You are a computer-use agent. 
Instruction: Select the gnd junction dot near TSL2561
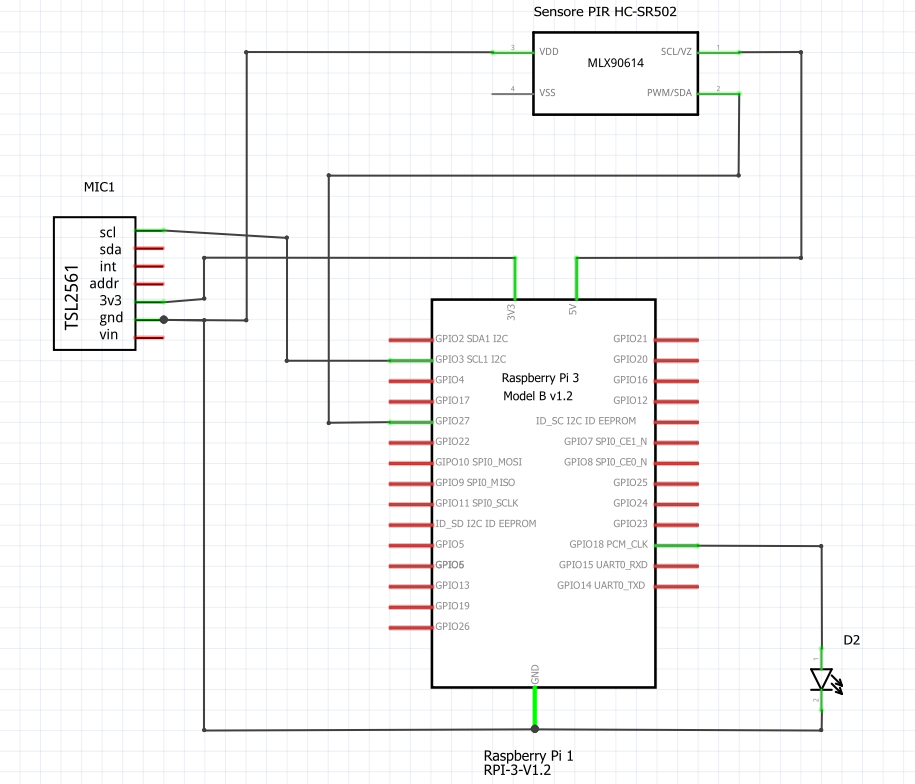[x=163, y=317]
